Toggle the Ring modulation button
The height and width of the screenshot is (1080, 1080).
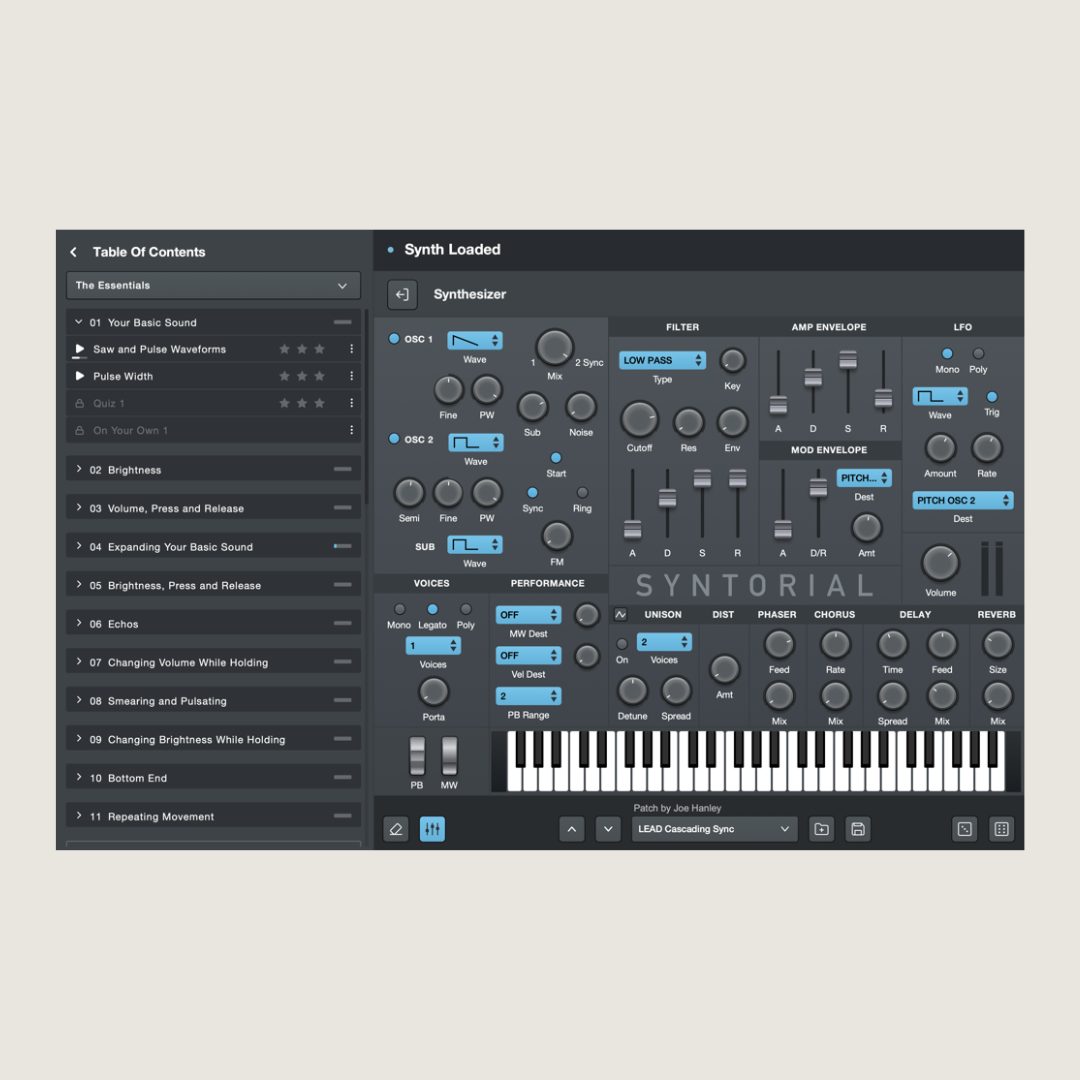(582, 492)
